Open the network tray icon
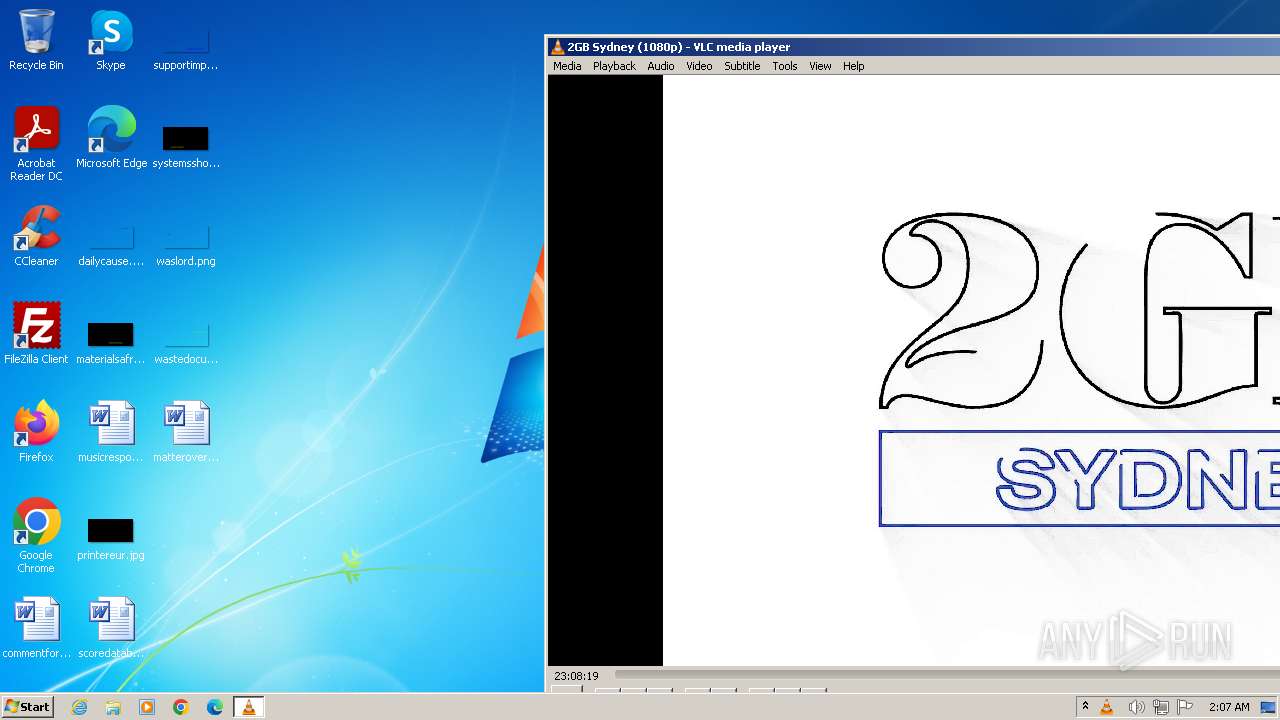The width and height of the screenshot is (1280, 720). (x=1161, y=707)
